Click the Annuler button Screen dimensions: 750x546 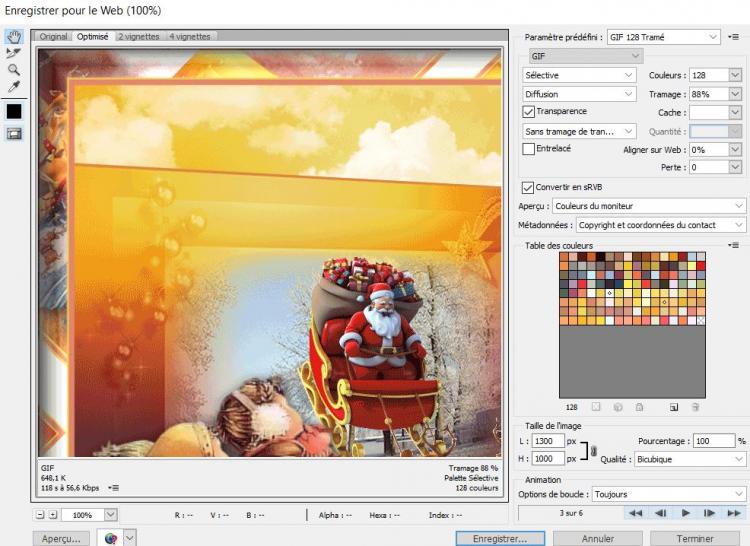coord(598,538)
